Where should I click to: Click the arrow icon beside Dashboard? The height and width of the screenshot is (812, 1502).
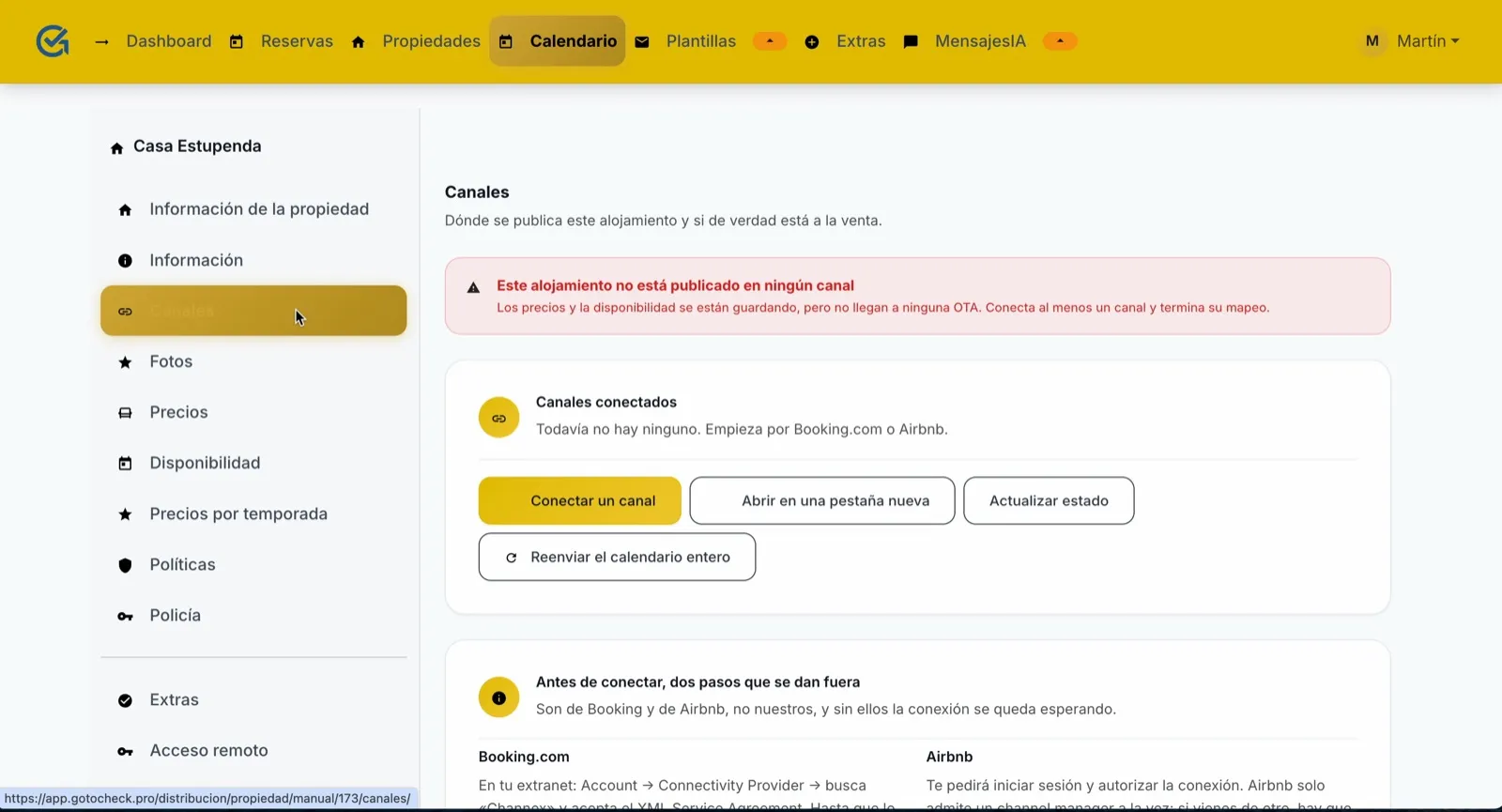(x=101, y=41)
